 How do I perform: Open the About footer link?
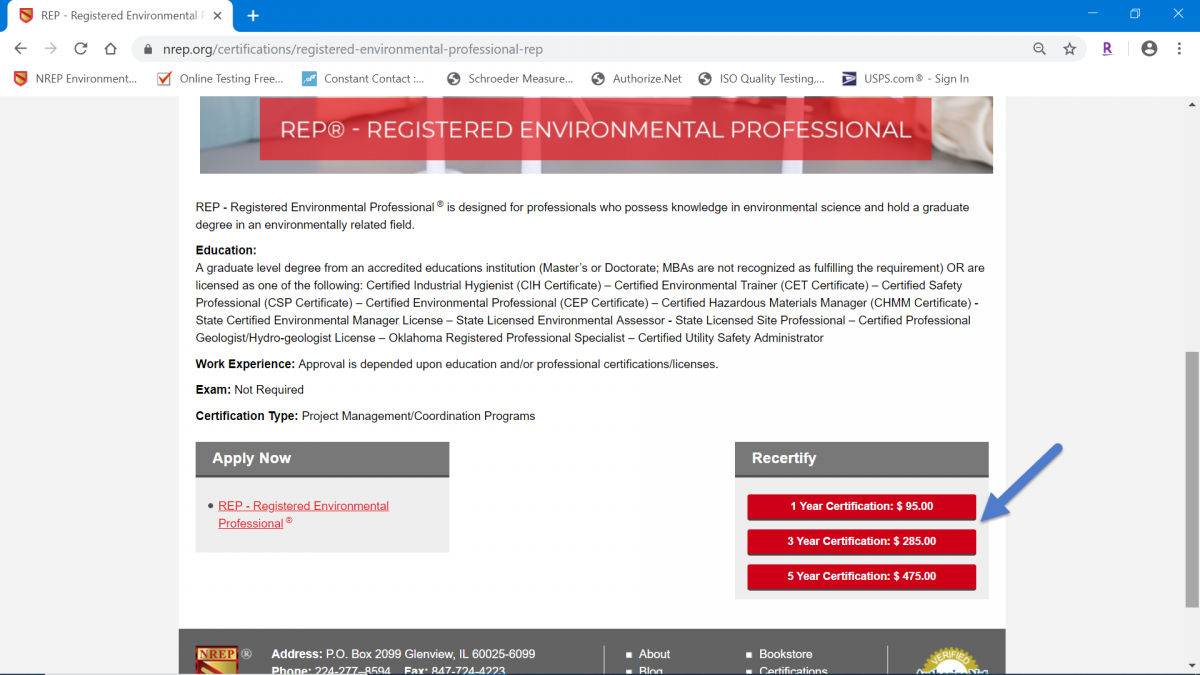click(654, 654)
